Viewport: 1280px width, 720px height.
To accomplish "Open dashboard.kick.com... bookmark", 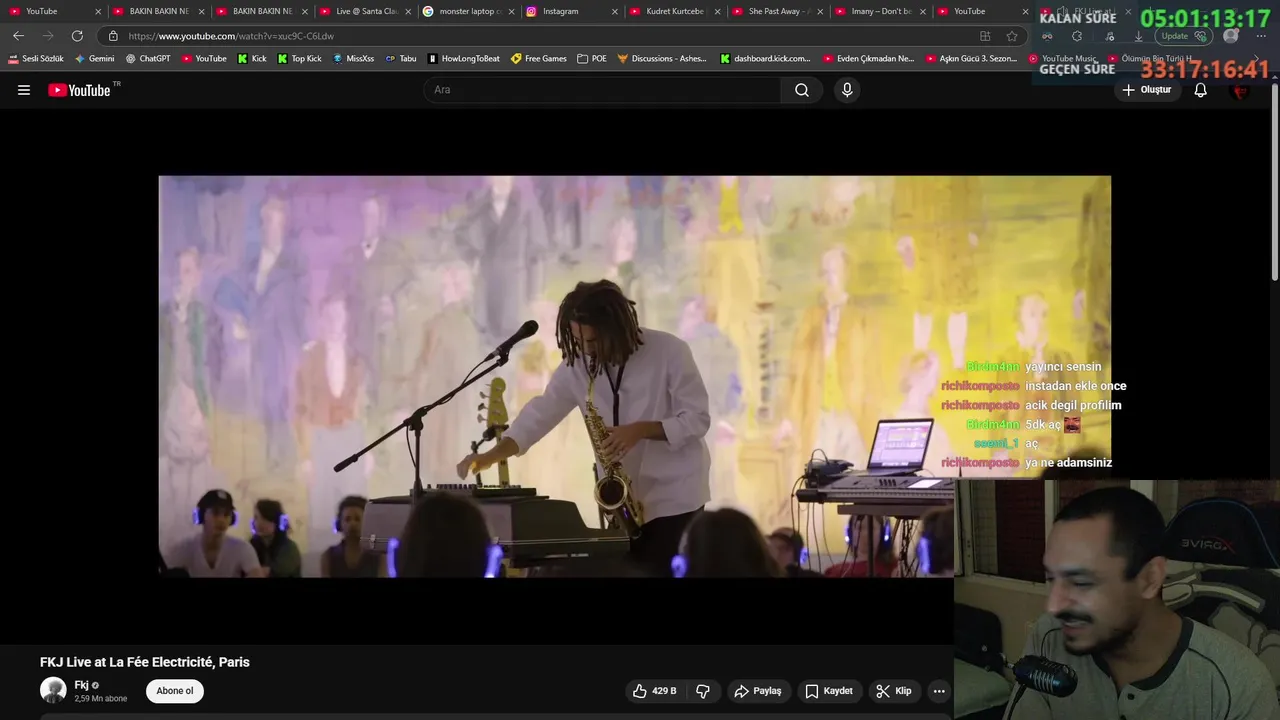I will 766,59.
